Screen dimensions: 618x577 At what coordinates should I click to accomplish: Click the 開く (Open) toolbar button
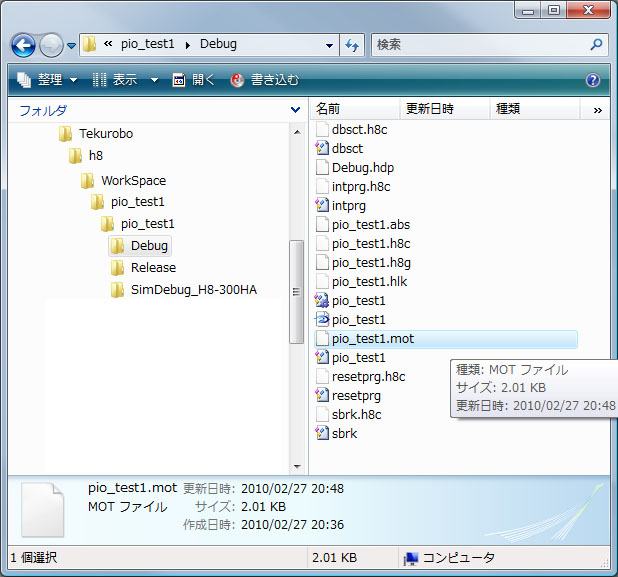(194, 80)
